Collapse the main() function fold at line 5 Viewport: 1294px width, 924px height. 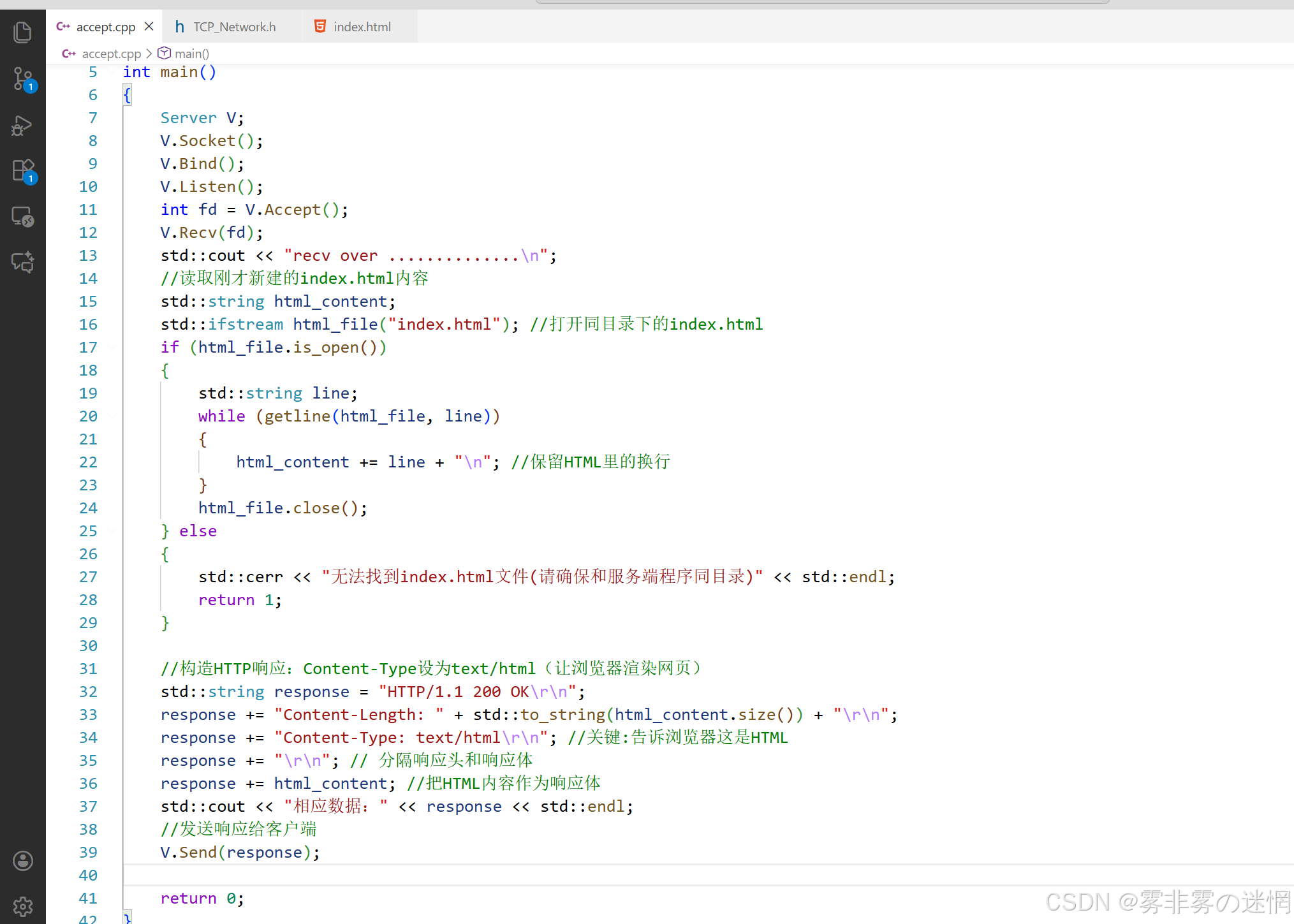tap(112, 72)
